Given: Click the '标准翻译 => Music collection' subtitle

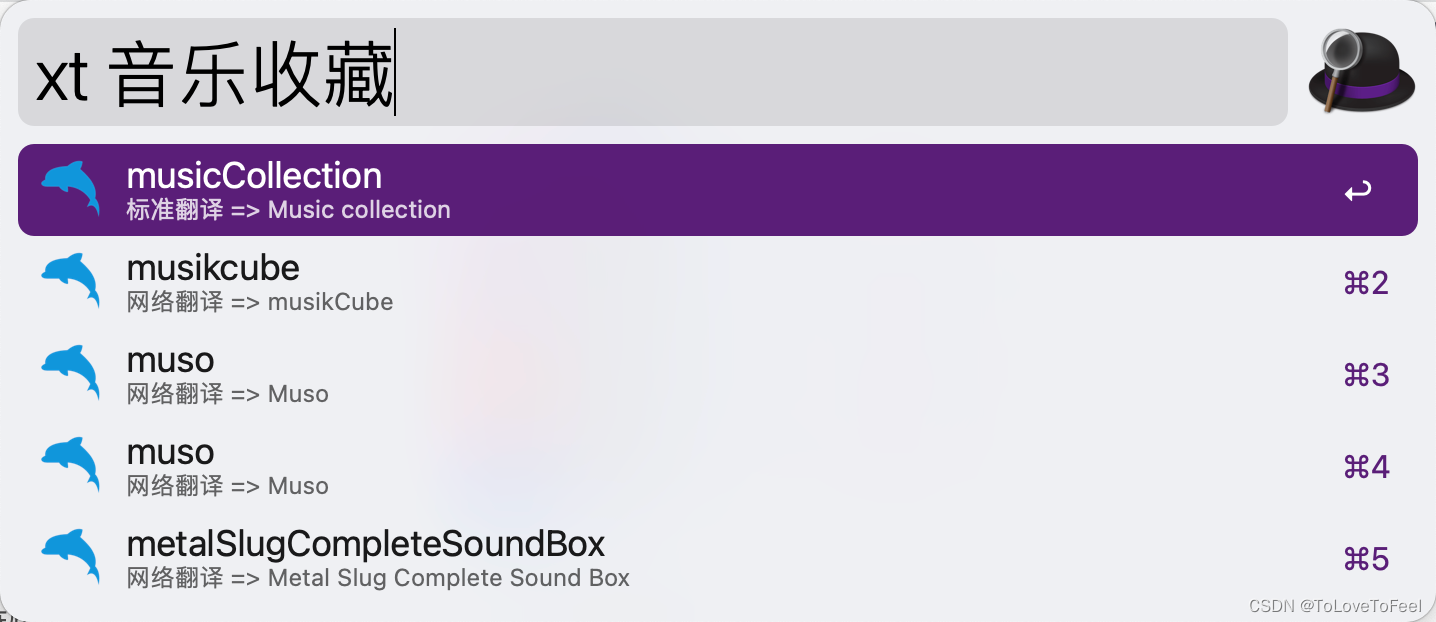Looking at the screenshot, I should pos(289,210).
